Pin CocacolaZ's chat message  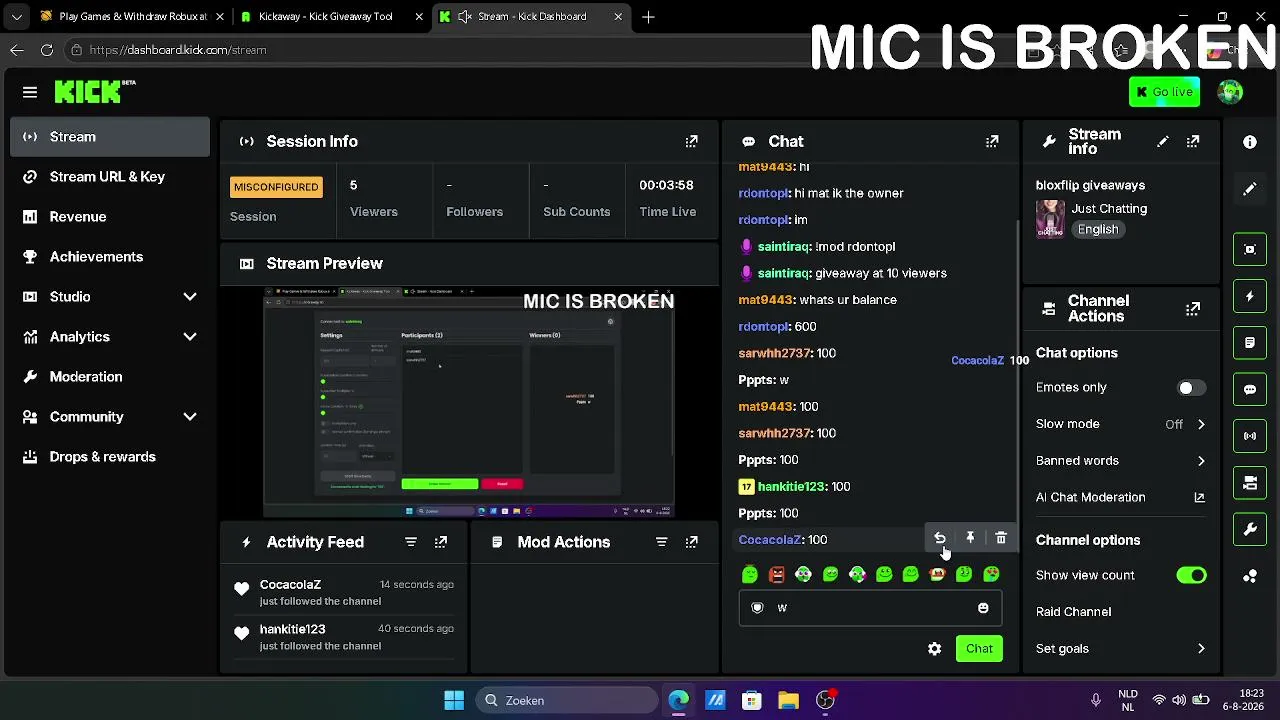(970, 539)
